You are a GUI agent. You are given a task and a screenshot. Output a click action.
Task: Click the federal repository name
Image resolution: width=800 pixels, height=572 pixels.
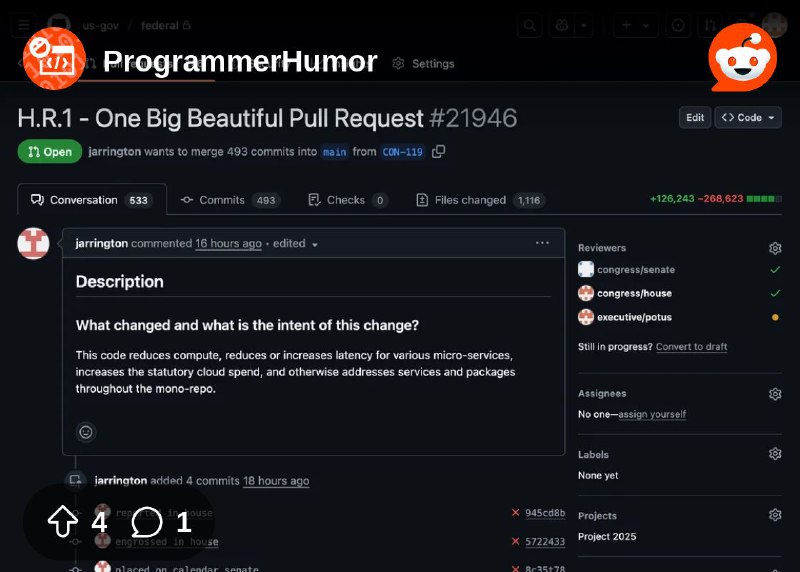pyautogui.click(x=160, y=25)
